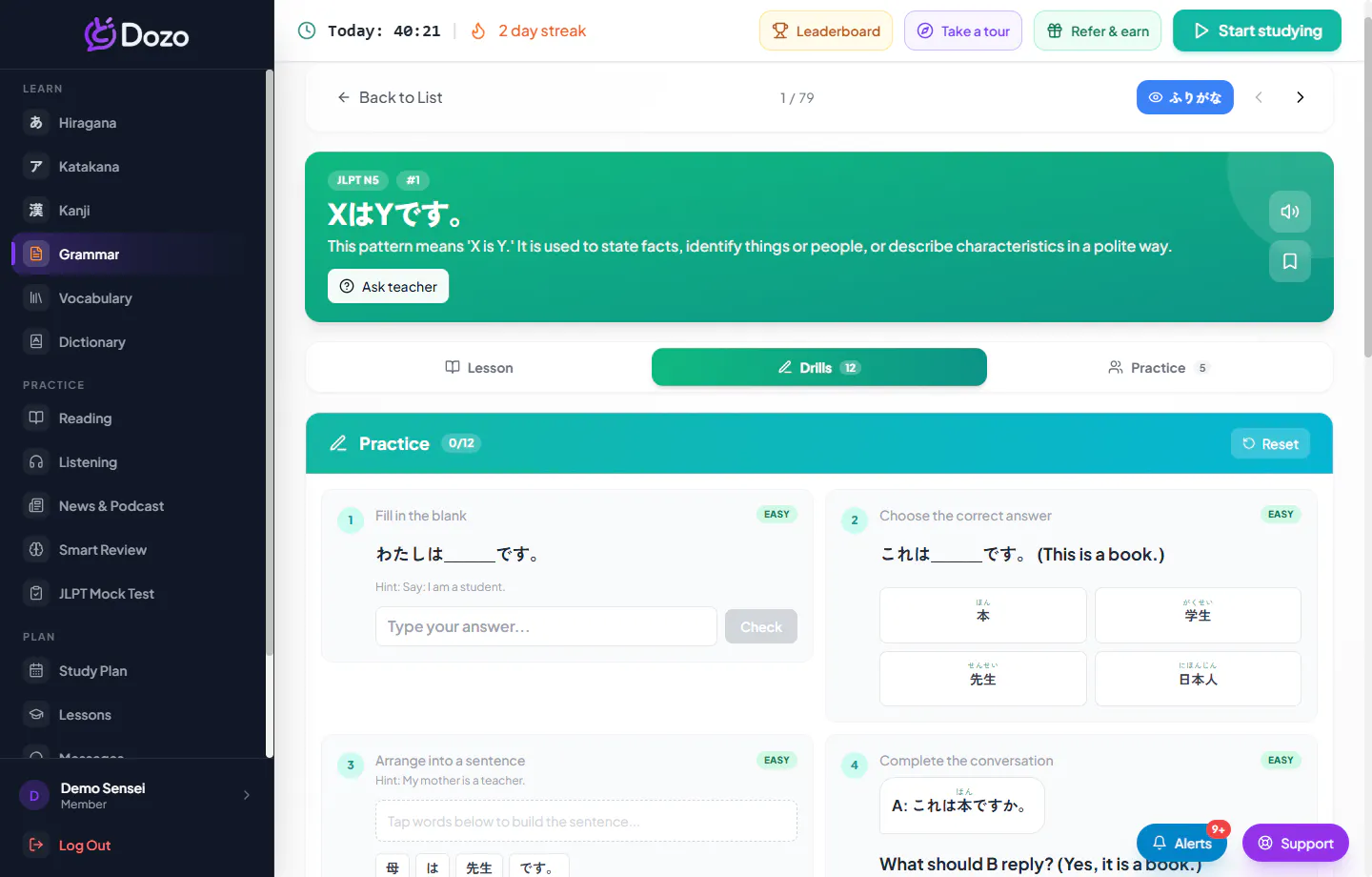This screenshot has width=1372, height=877.
Task: Start studying now
Action: (1257, 31)
